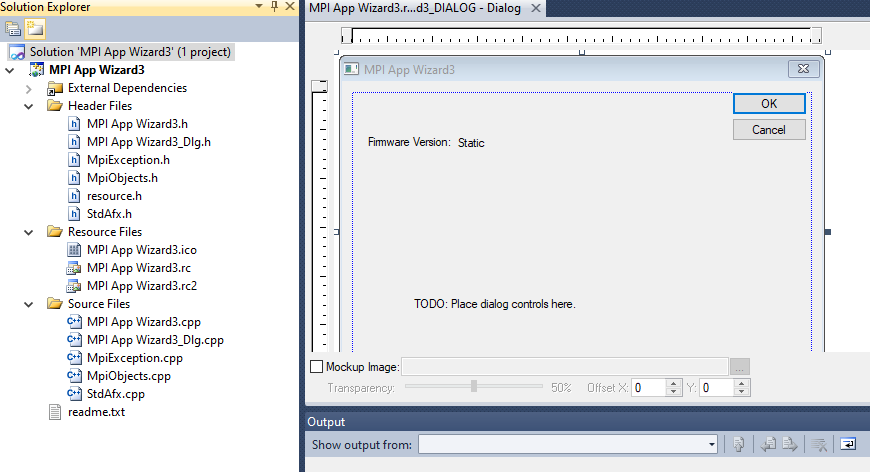This screenshot has width=870, height=472.
Task: Click the resource.h file icon
Action: [74, 196]
